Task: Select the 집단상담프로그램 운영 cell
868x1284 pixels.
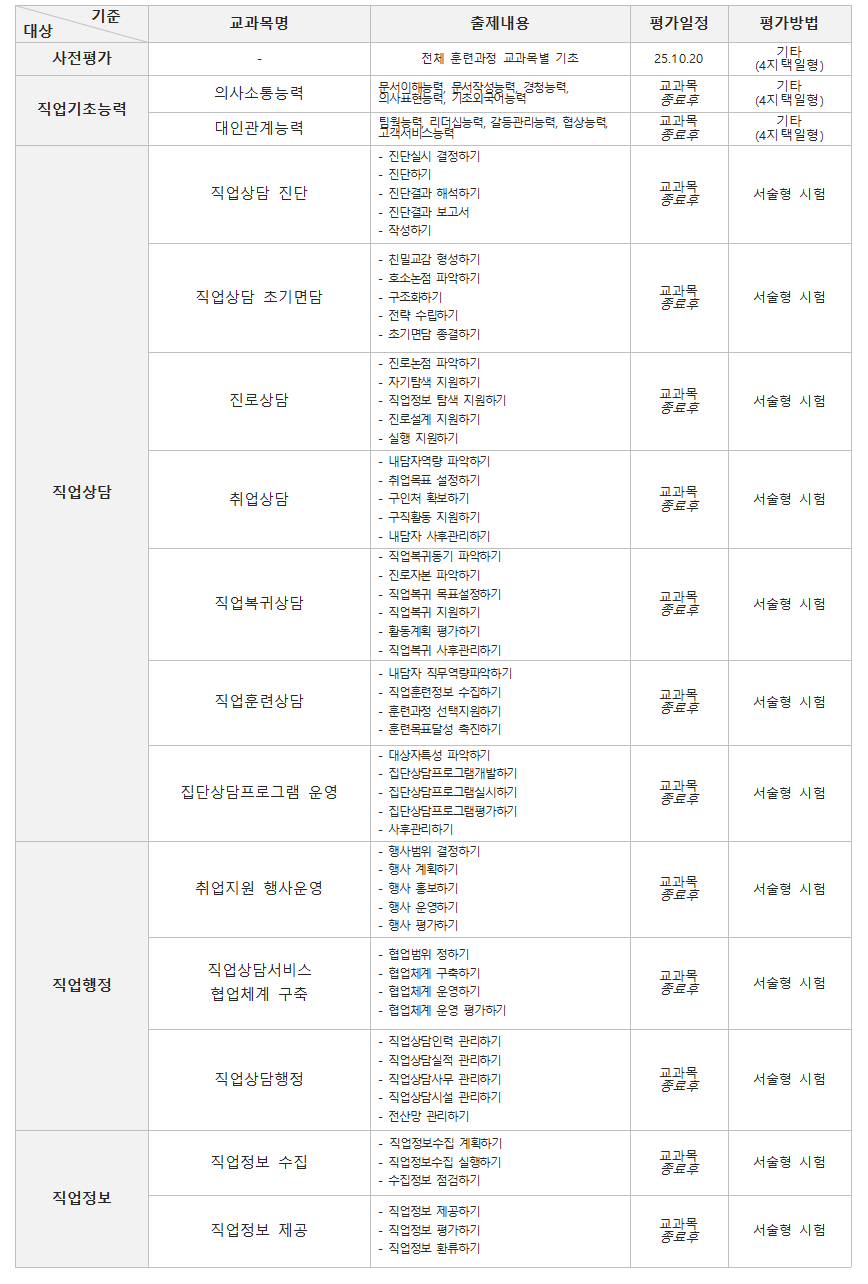Action: (259, 792)
